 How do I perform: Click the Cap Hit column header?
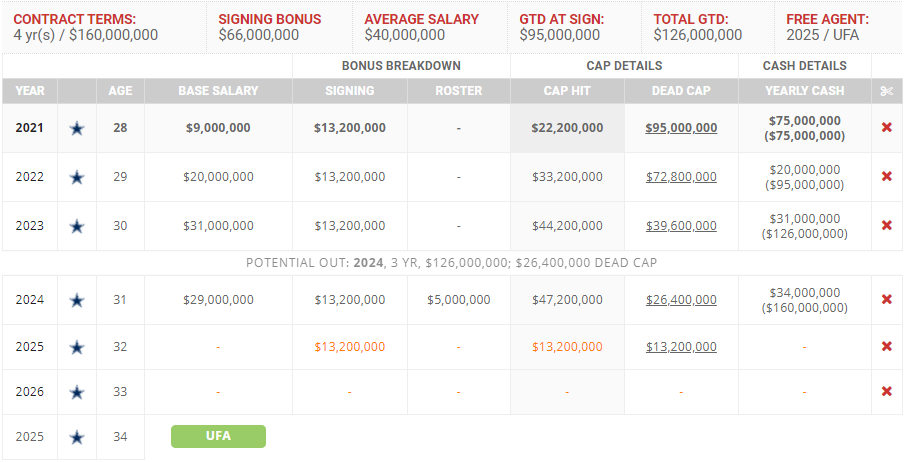pos(567,91)
